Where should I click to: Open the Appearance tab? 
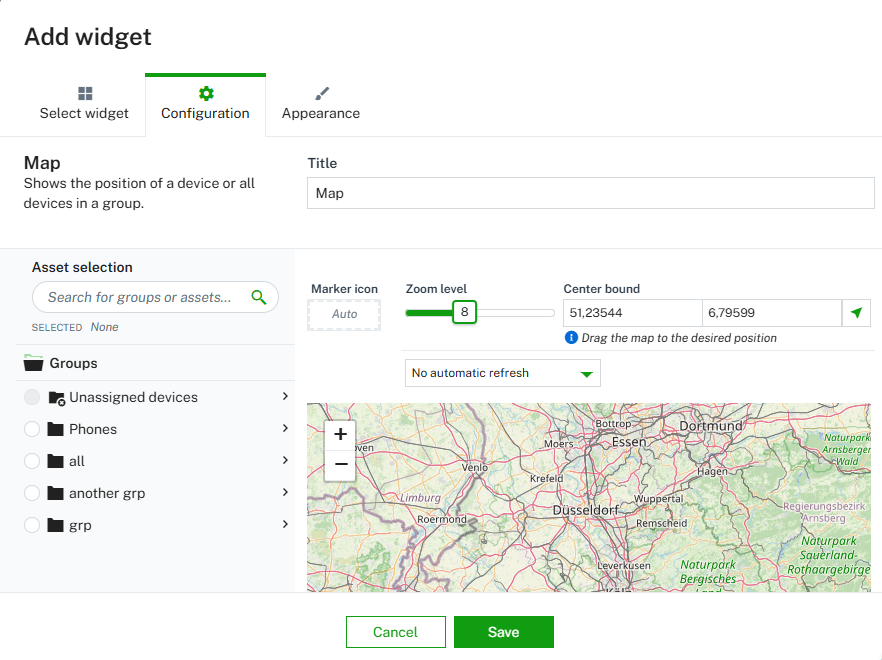coord(320,103)
